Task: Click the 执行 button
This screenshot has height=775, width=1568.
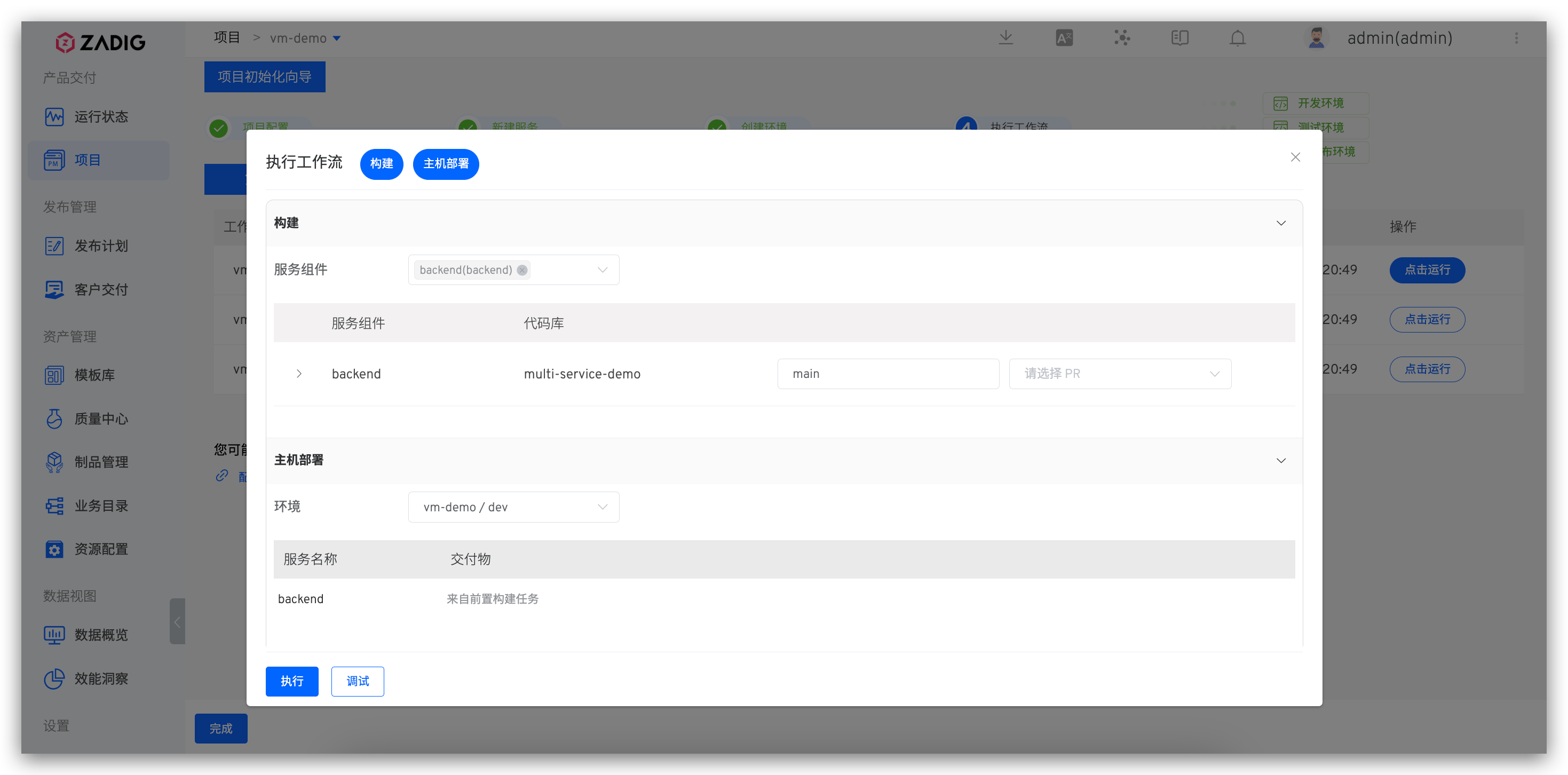Action: click(291, 681)
